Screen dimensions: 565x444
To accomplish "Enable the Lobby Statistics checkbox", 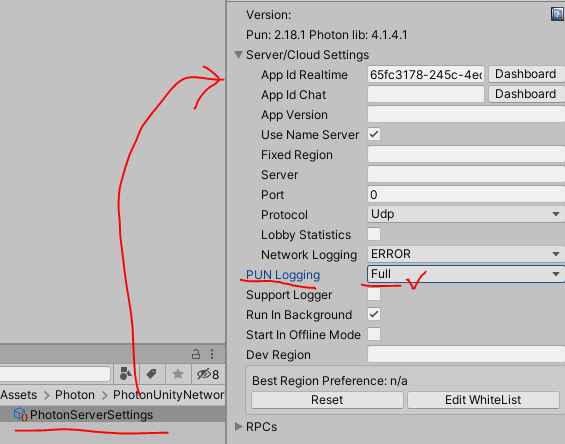I will click(x=374, y=234).
